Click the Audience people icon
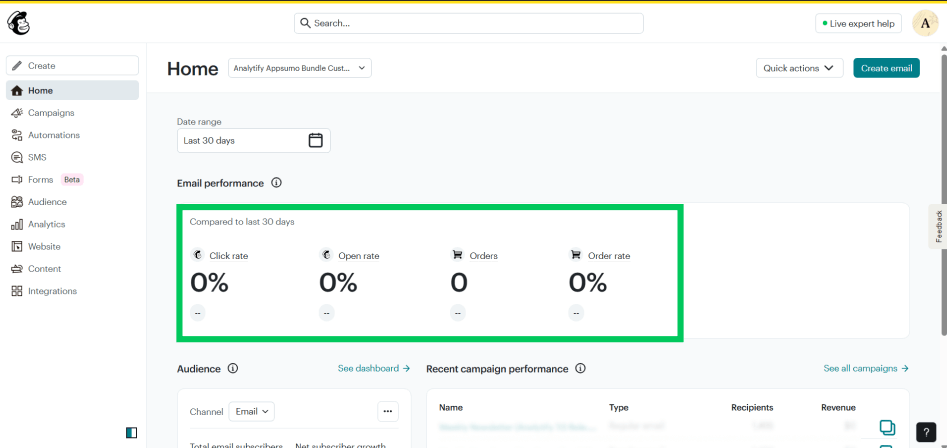 pos(17,202)
